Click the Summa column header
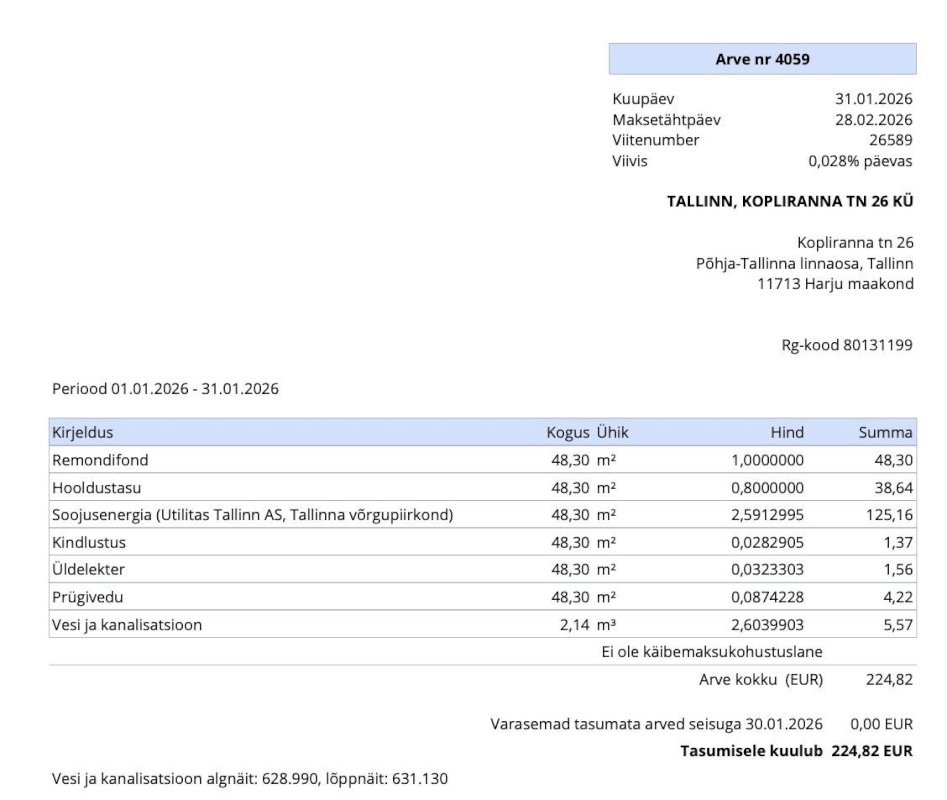Screen dimensions: 947x800 885,432
